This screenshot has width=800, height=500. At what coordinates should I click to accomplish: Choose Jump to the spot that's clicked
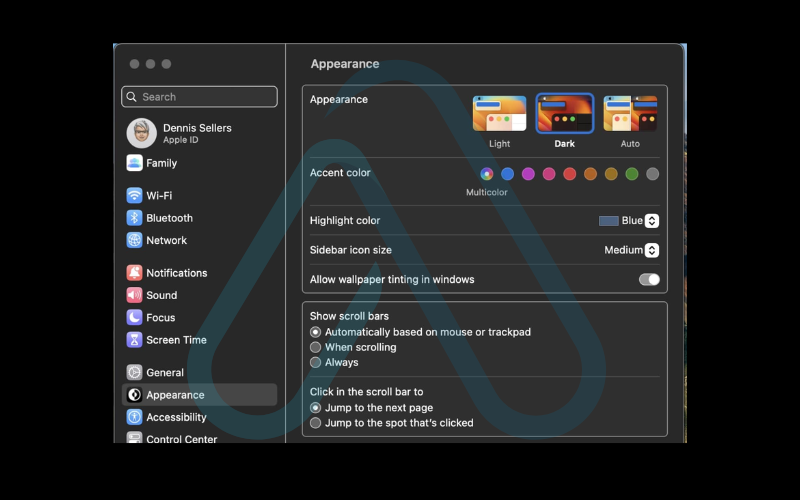(x=315, y=423)
